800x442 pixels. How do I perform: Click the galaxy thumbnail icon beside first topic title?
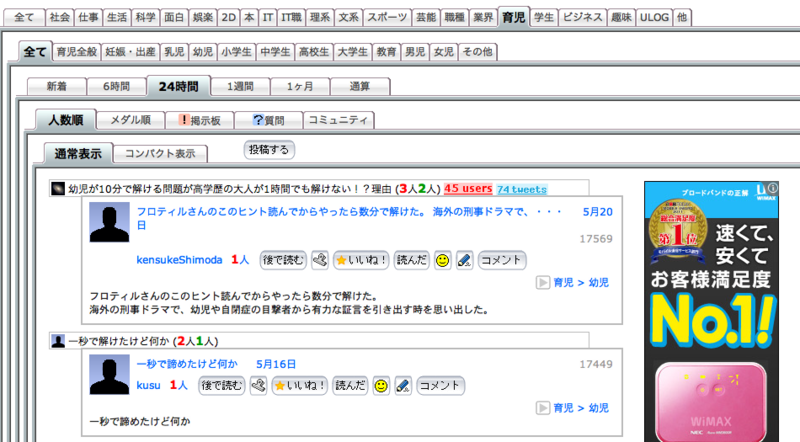pos(58,189)
